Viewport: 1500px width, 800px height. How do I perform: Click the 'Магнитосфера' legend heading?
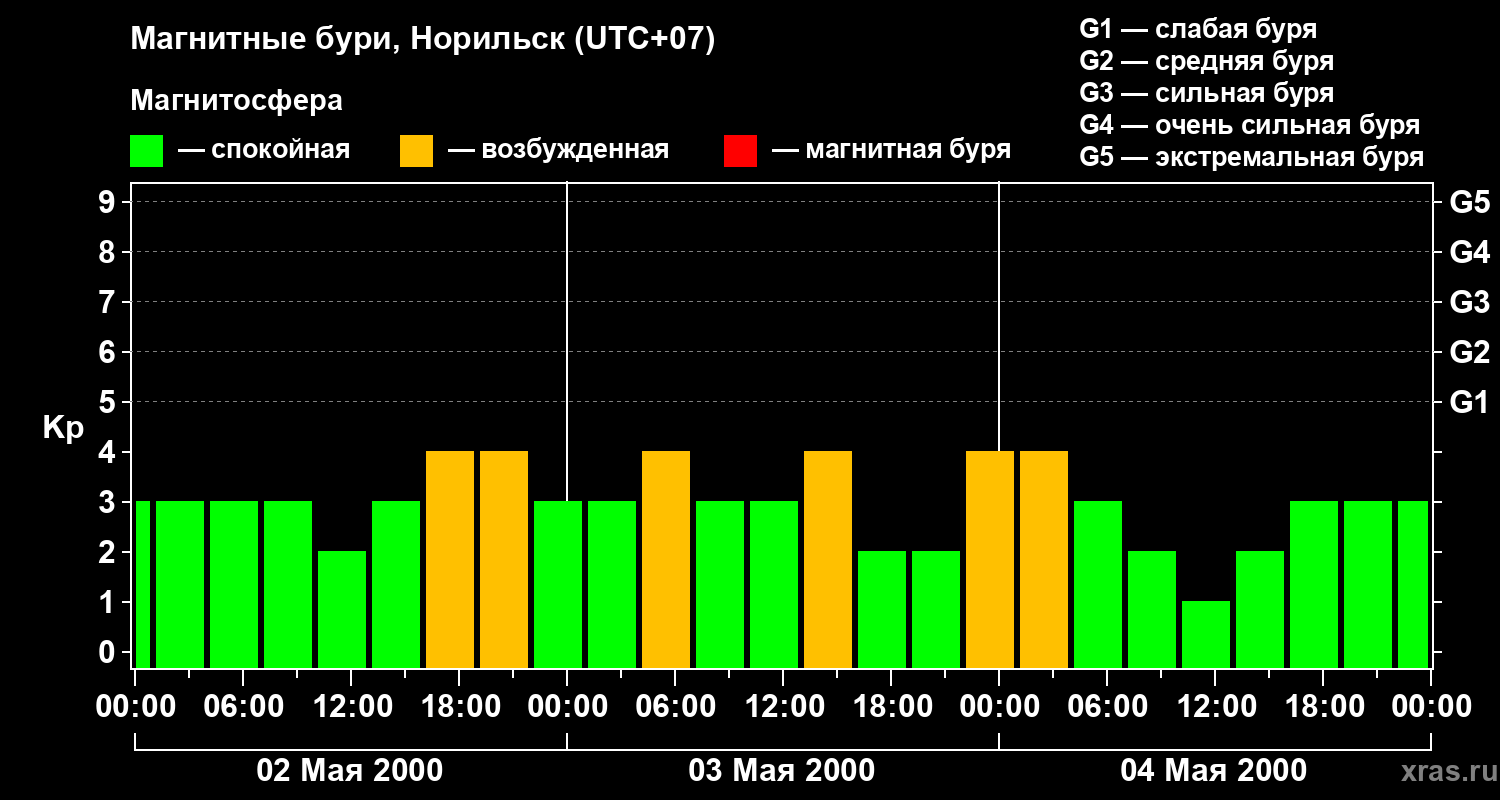click(x=237, y=101)
